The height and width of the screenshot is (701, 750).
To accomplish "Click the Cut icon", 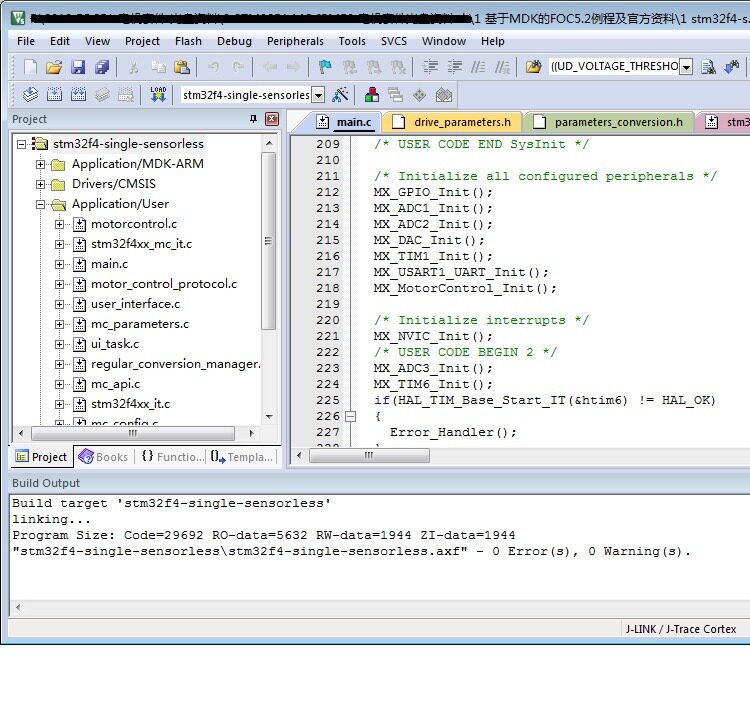I will coord(134,67).
